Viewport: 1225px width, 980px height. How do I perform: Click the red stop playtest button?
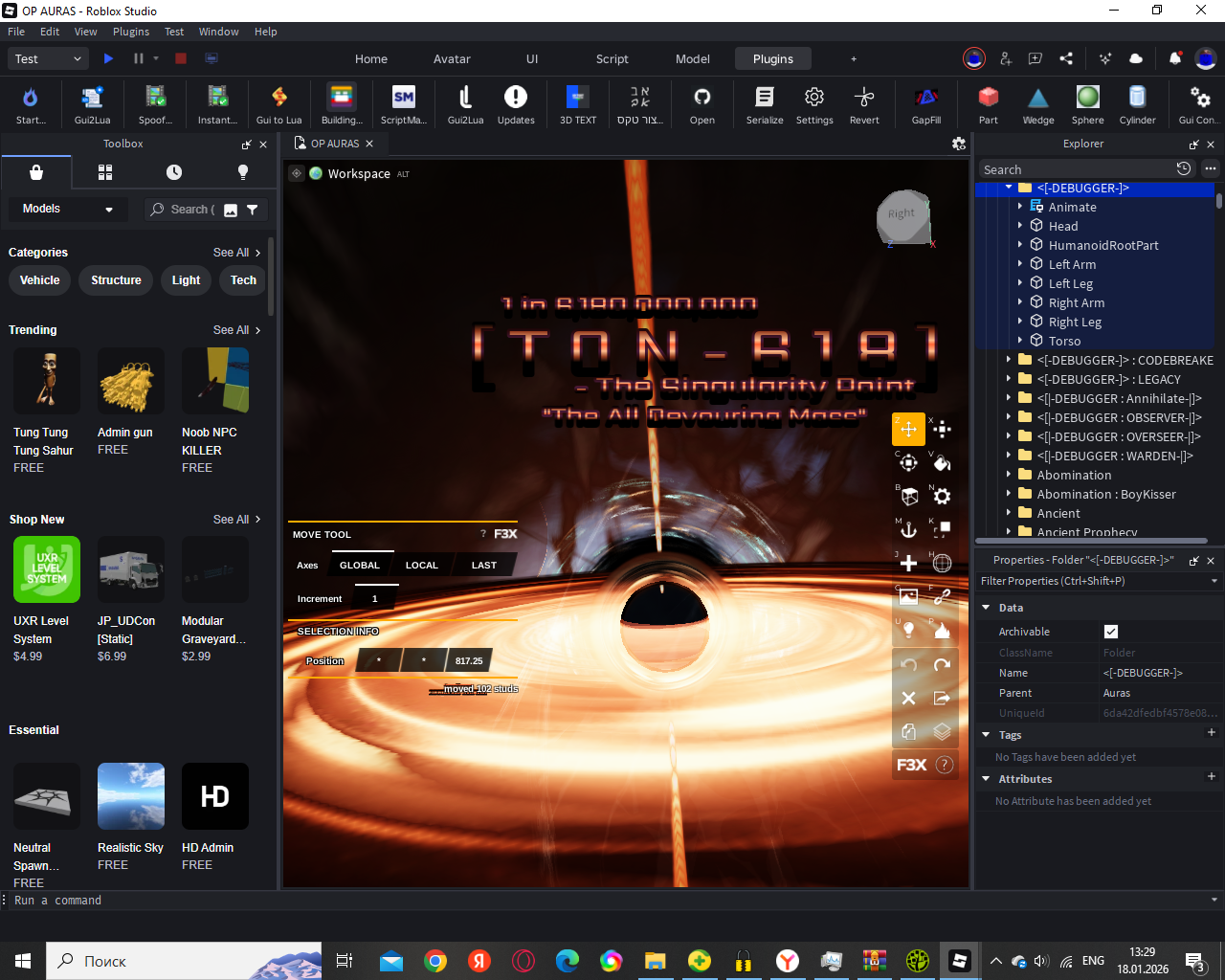pos(181,58)
